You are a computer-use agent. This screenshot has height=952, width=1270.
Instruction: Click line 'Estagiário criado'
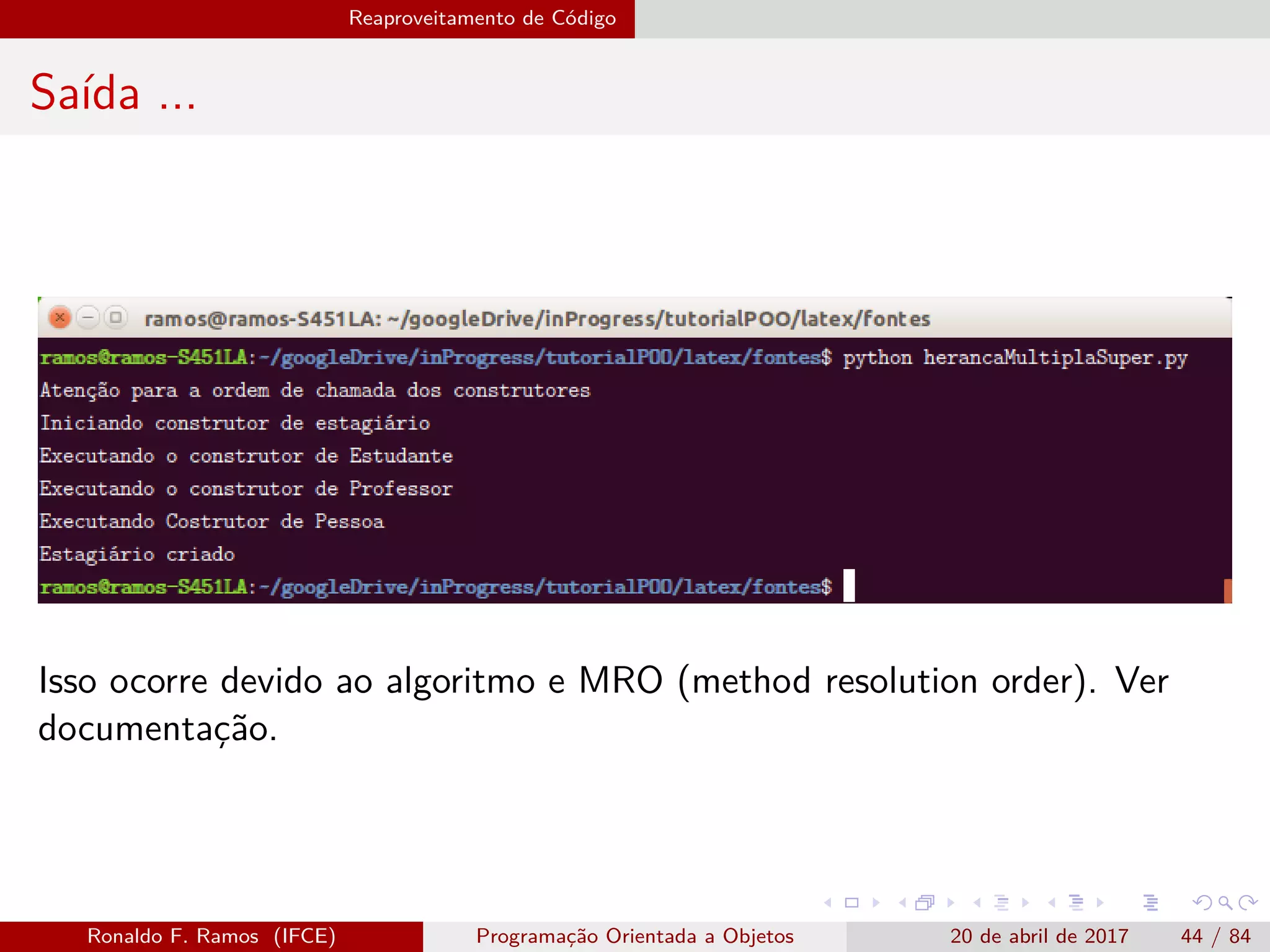(137, 555)
